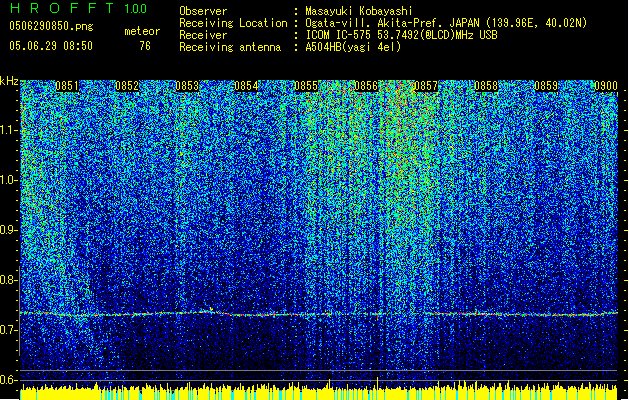The image size is (629, 400).
Task: Select the 0.9 kHz axis label
Action: click(x=9, y=230)
